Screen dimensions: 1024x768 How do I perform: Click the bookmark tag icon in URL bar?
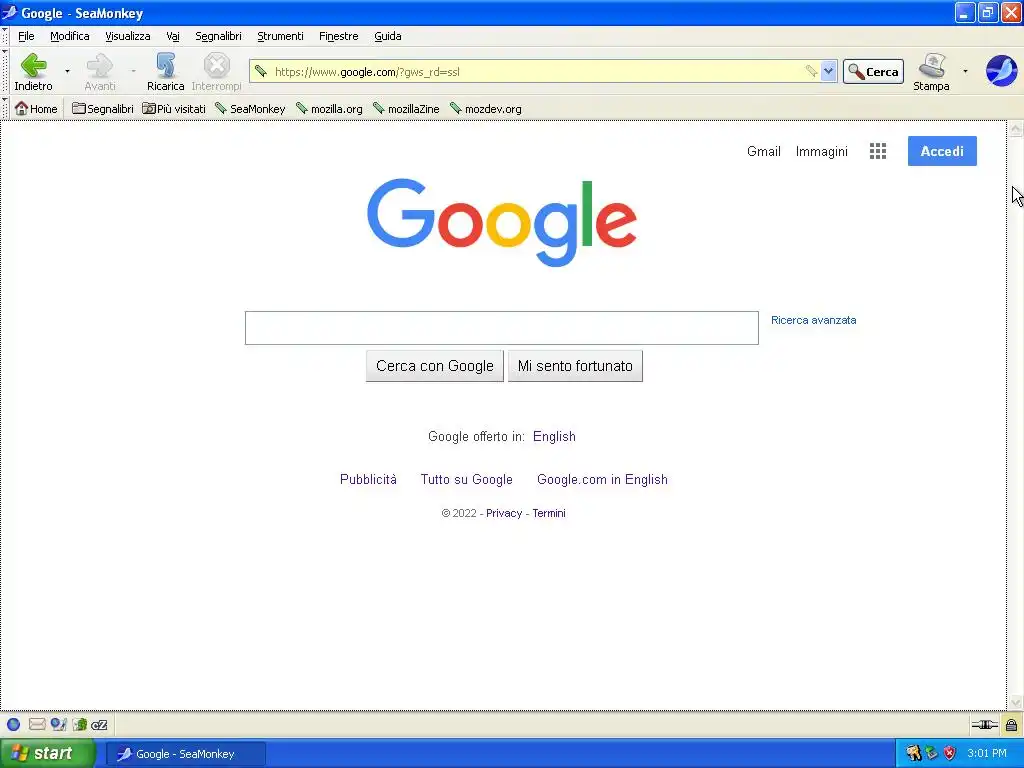tap(810, 71)
